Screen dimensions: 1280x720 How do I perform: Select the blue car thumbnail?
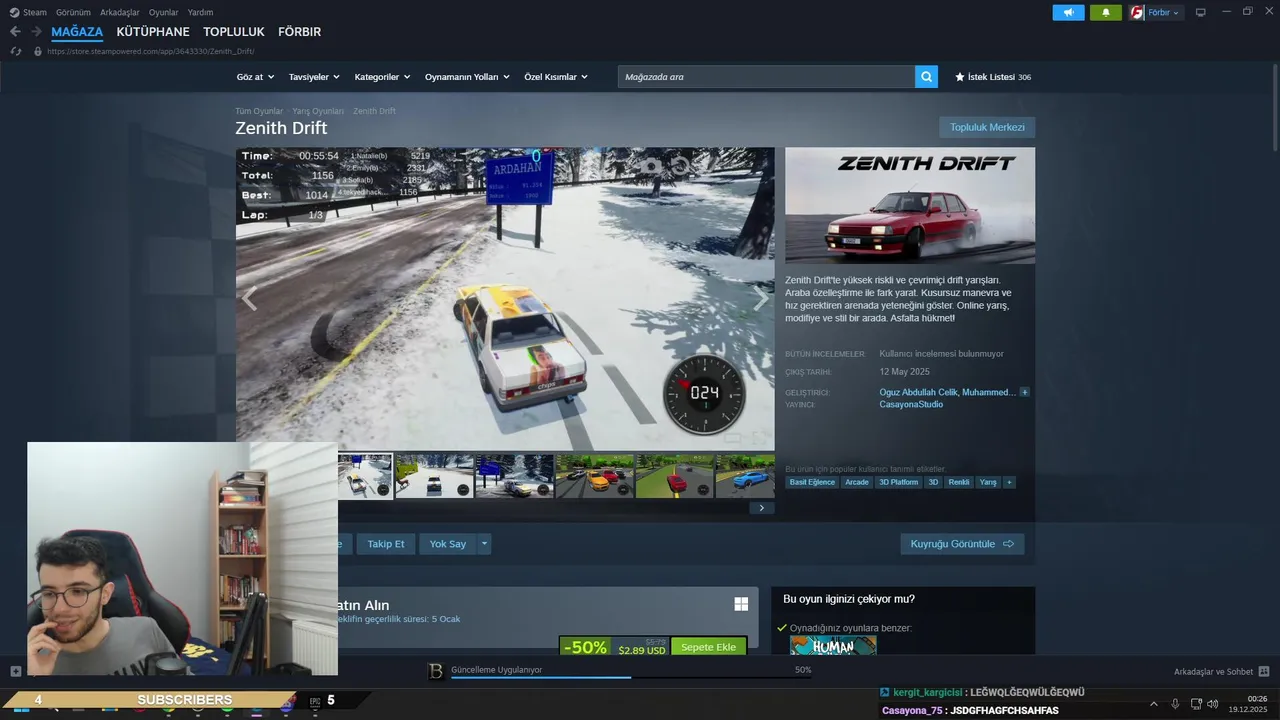click(745, 476)
